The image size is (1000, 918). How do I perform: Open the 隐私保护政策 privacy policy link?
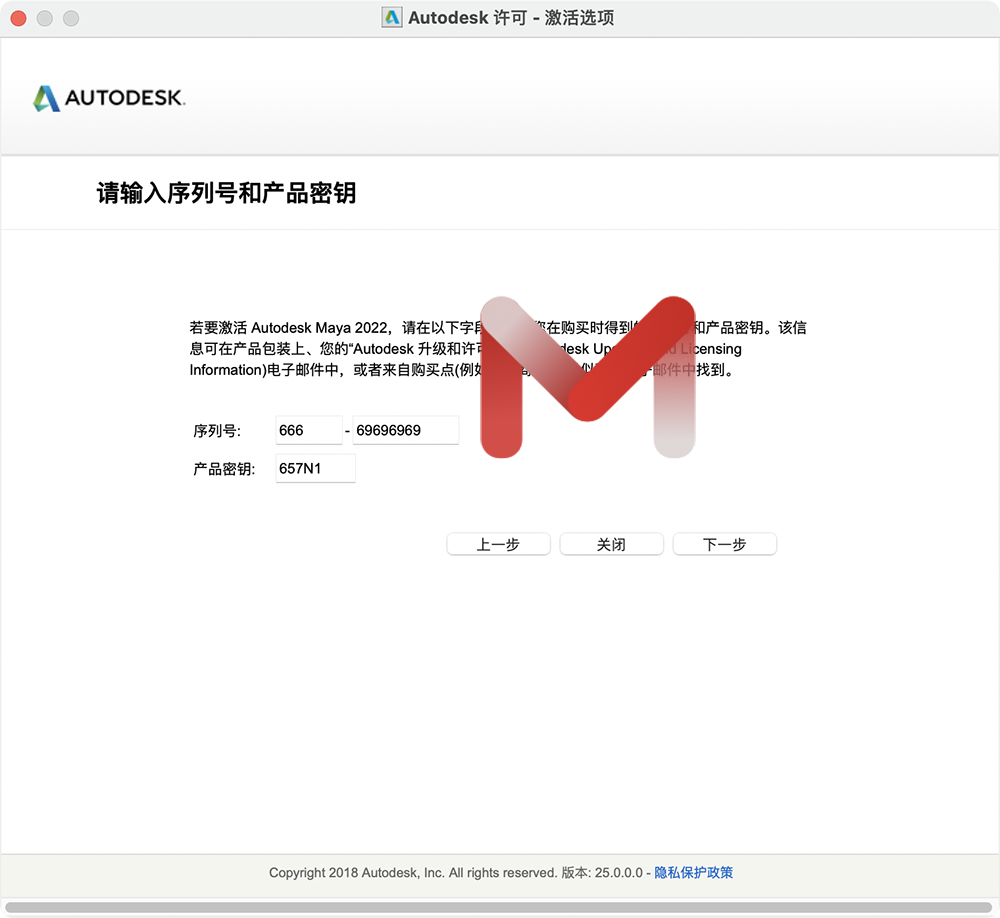click(x=693, y=872)
